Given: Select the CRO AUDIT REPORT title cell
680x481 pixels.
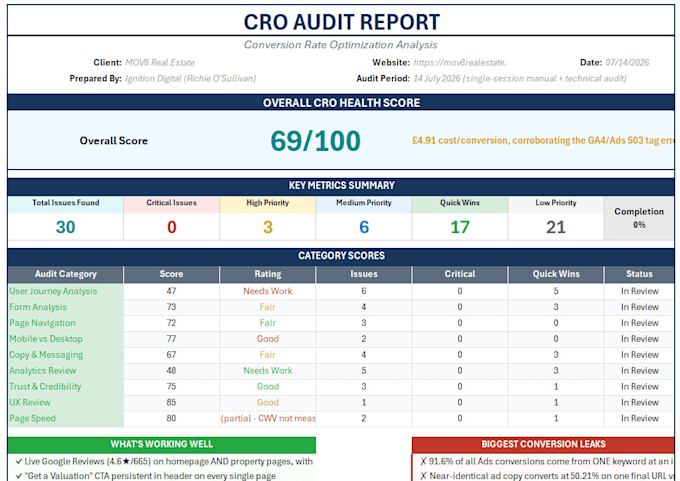Looking at the screenshot, I should (341, 21).
